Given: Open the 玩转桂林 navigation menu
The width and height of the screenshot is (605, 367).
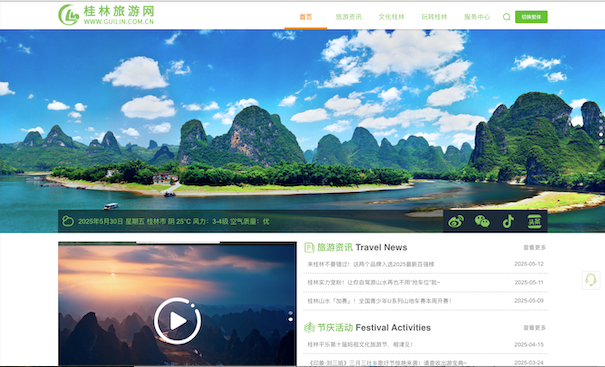Looking at the screenshot, I should (x=434, y=17).
